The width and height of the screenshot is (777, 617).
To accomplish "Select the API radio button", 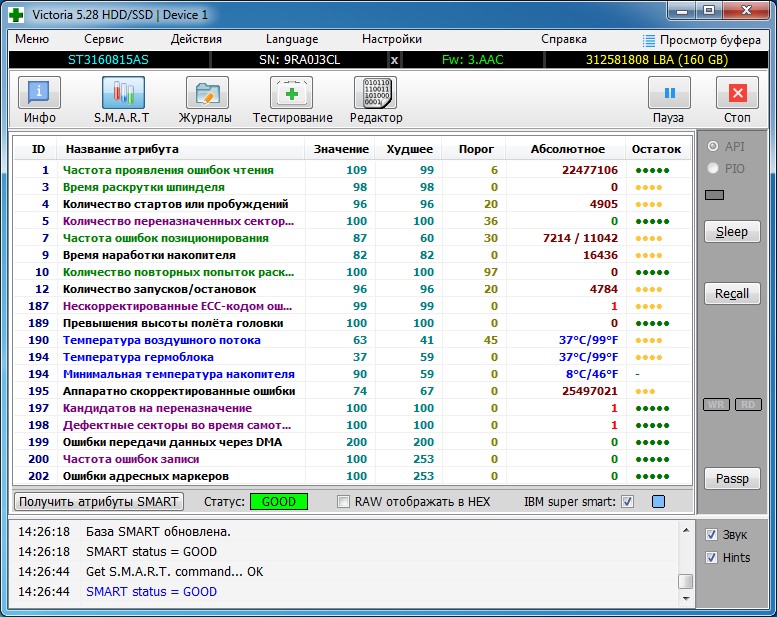I will (x=713, y=146).
